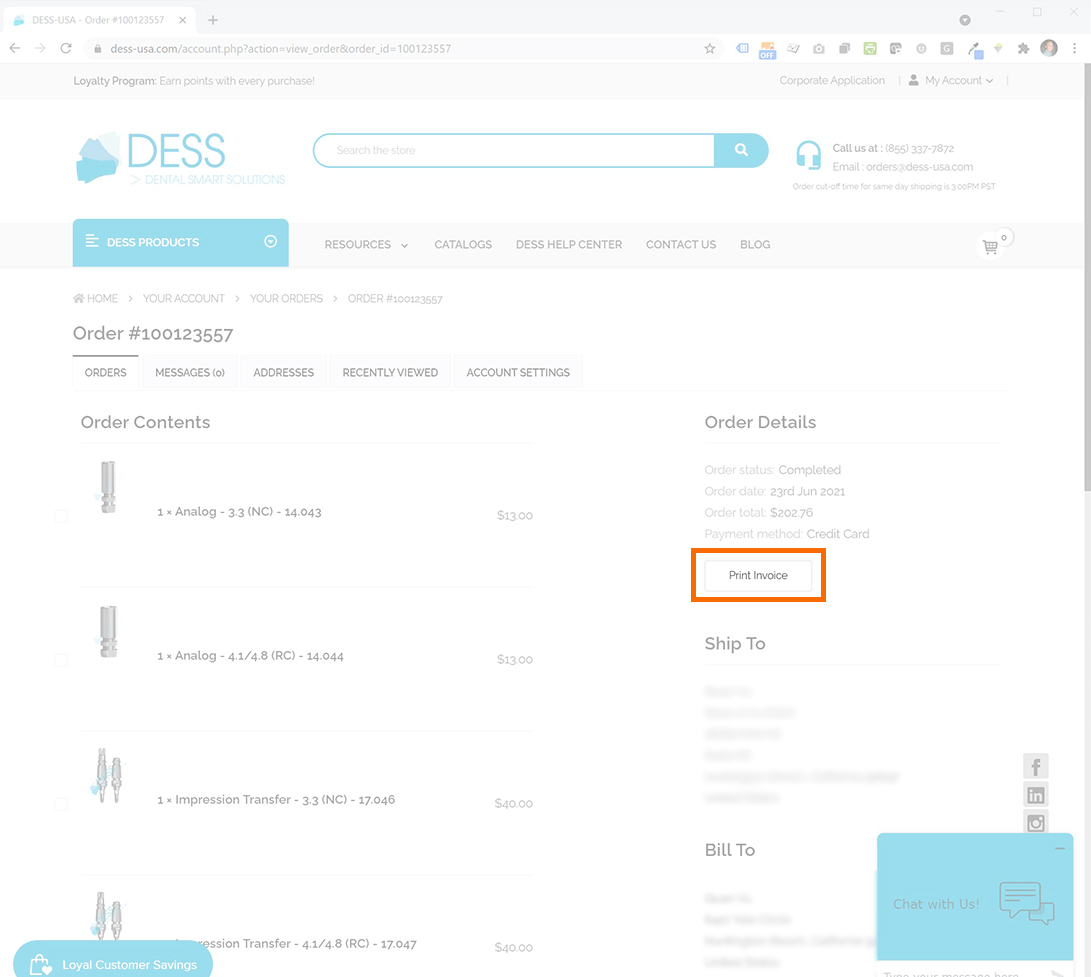Screen dimensions: 1091x977
Task: Click the headset support icon
Action: [x=808, y=154]
